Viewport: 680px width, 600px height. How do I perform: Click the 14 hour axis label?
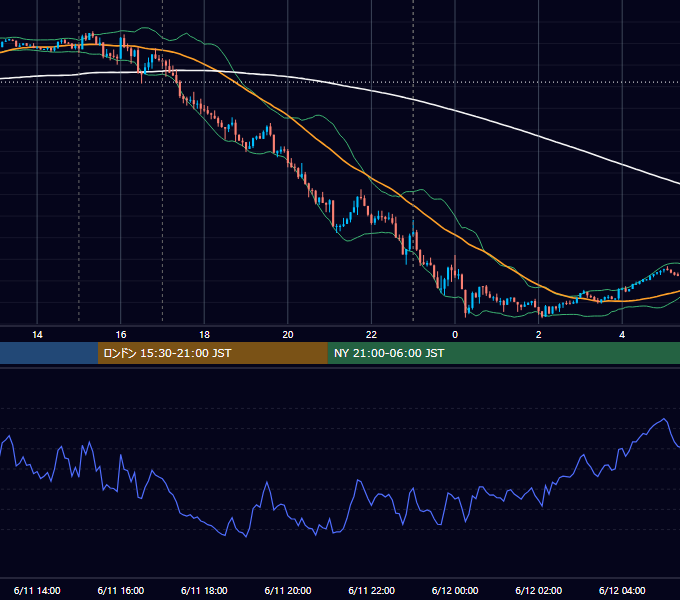coord(37,335)
